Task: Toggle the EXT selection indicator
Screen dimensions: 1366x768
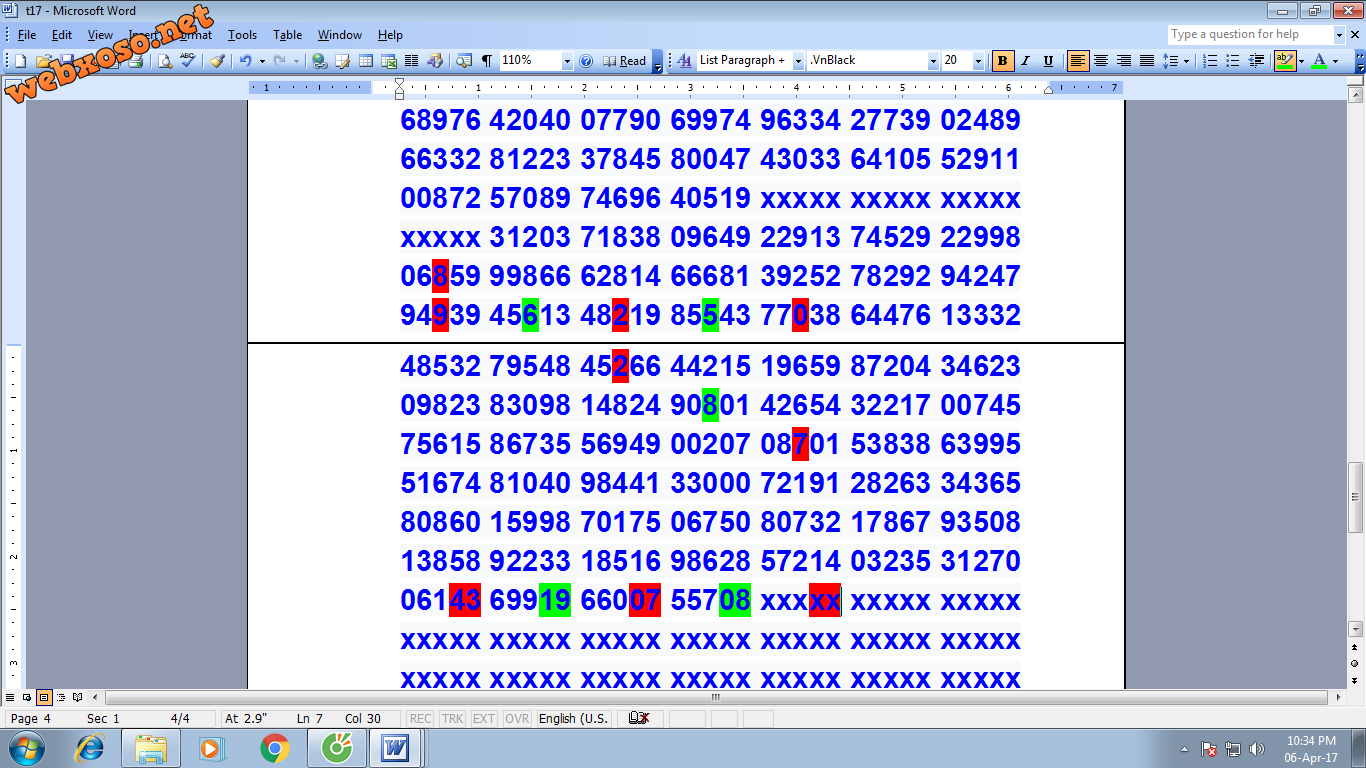Action: pyautogui.click(x=484, y=718)
